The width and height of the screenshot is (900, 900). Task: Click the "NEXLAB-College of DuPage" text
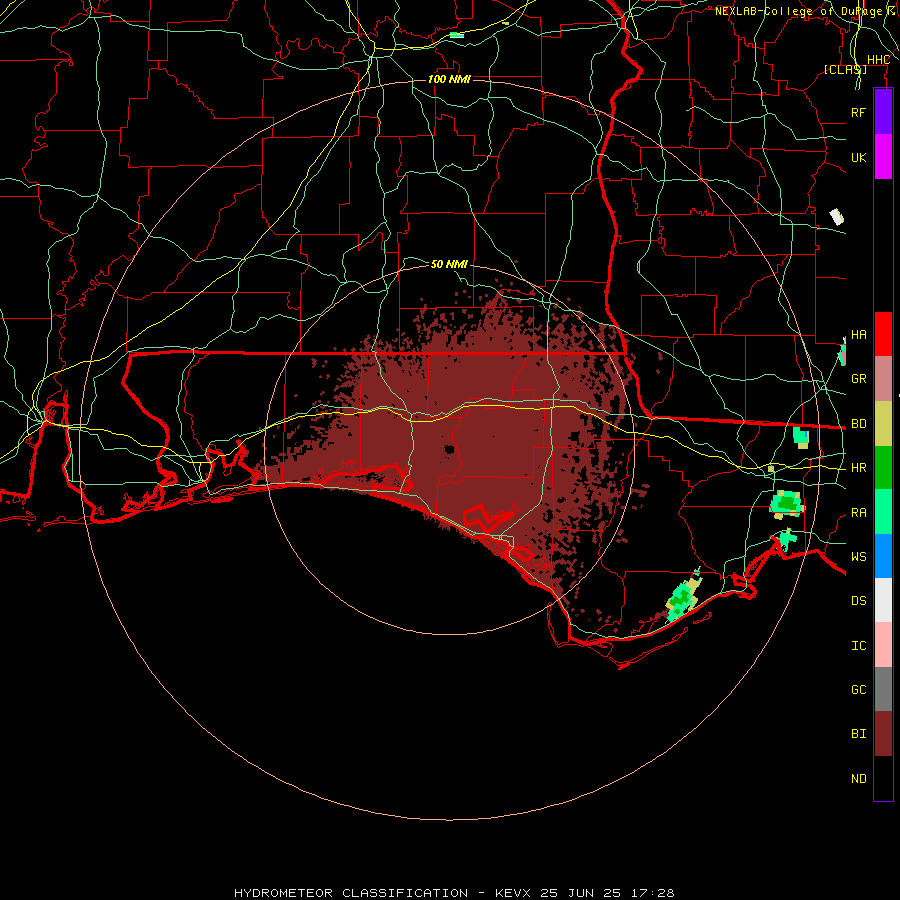coord(798,11)
